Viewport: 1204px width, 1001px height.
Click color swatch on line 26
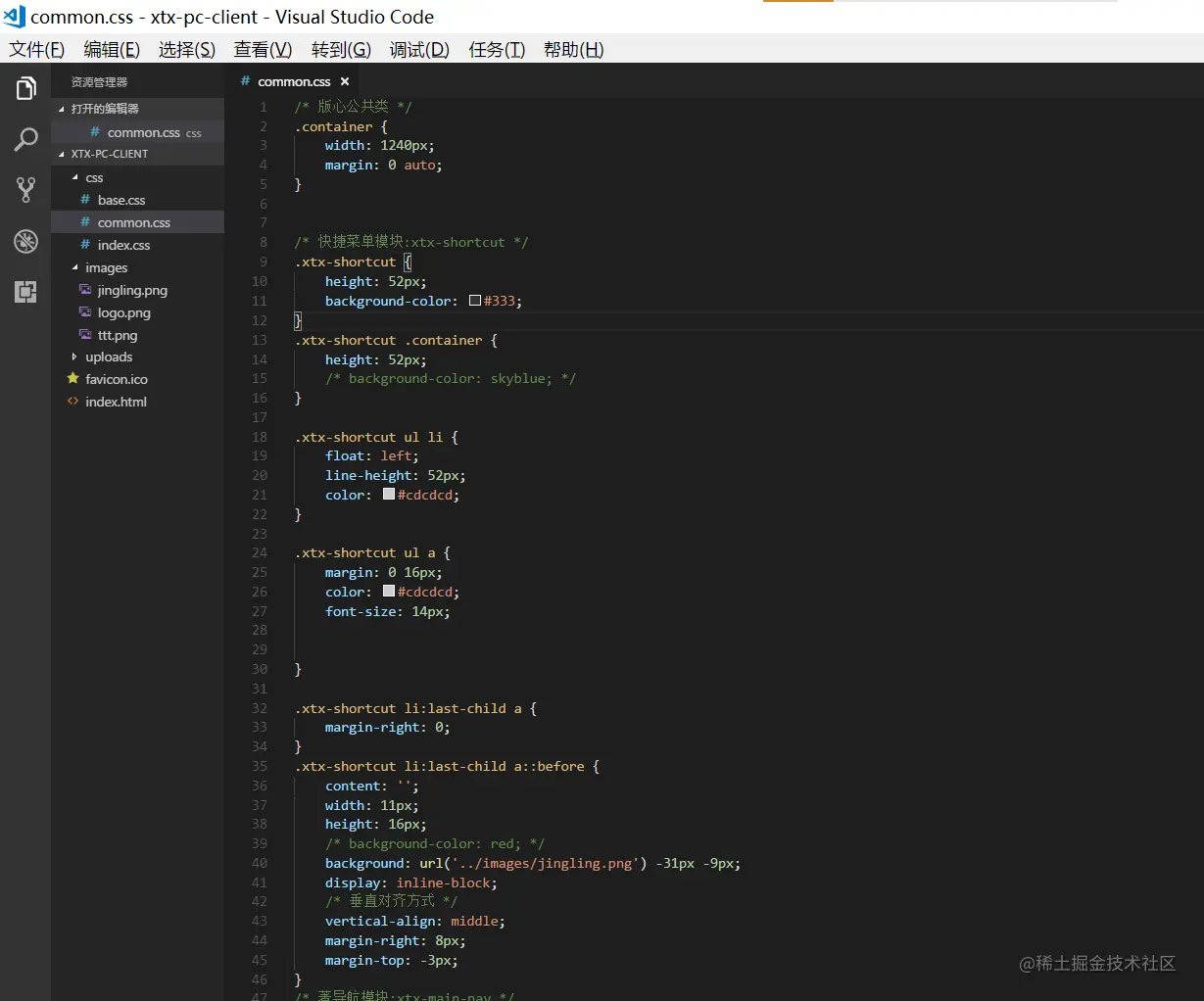[389, 592]
